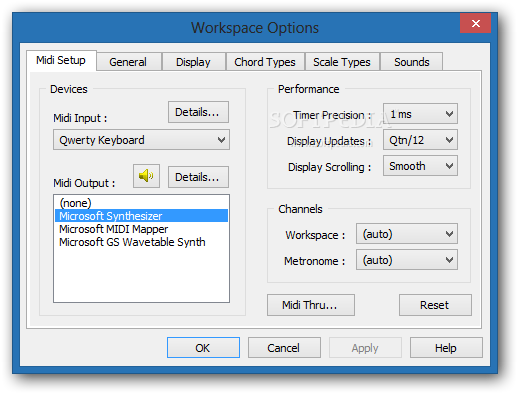Viewport: 518px width, 394px height.
Task: Open Midi Input Details button
Action: pyautogui.click(x=198, y=112)
